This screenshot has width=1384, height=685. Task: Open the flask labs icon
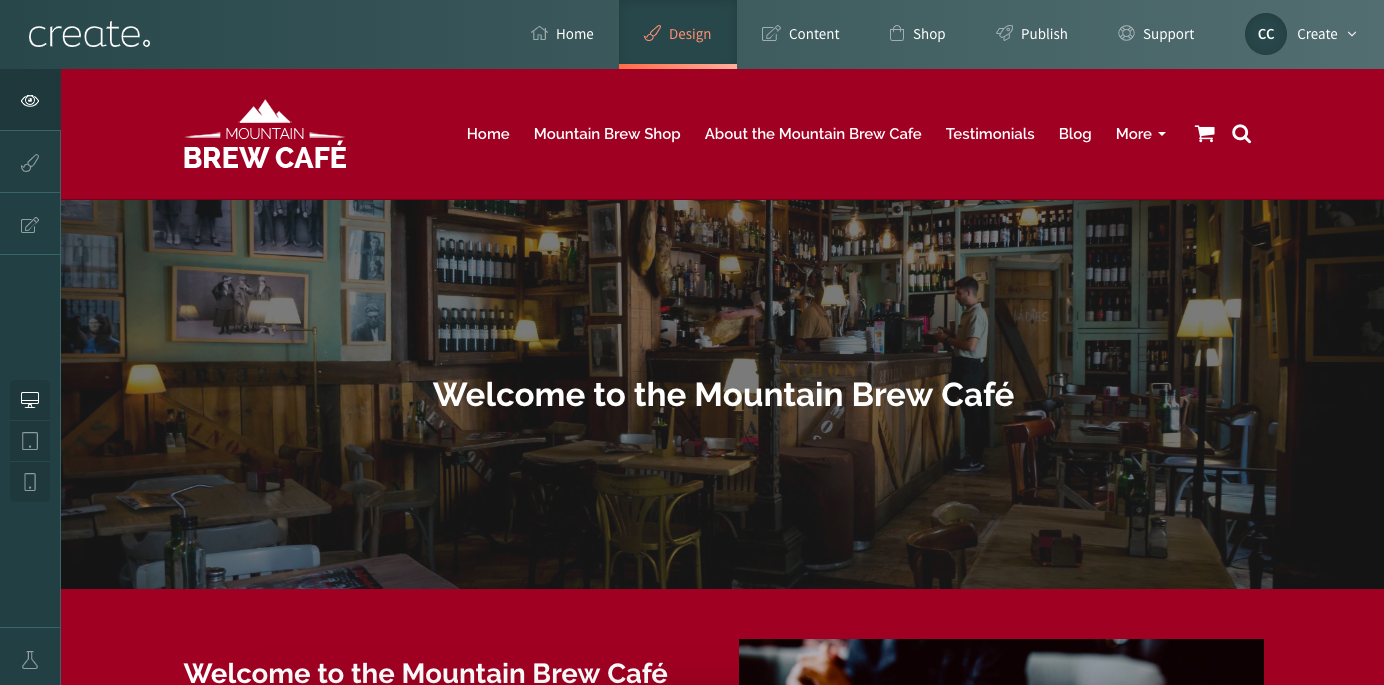30,660
